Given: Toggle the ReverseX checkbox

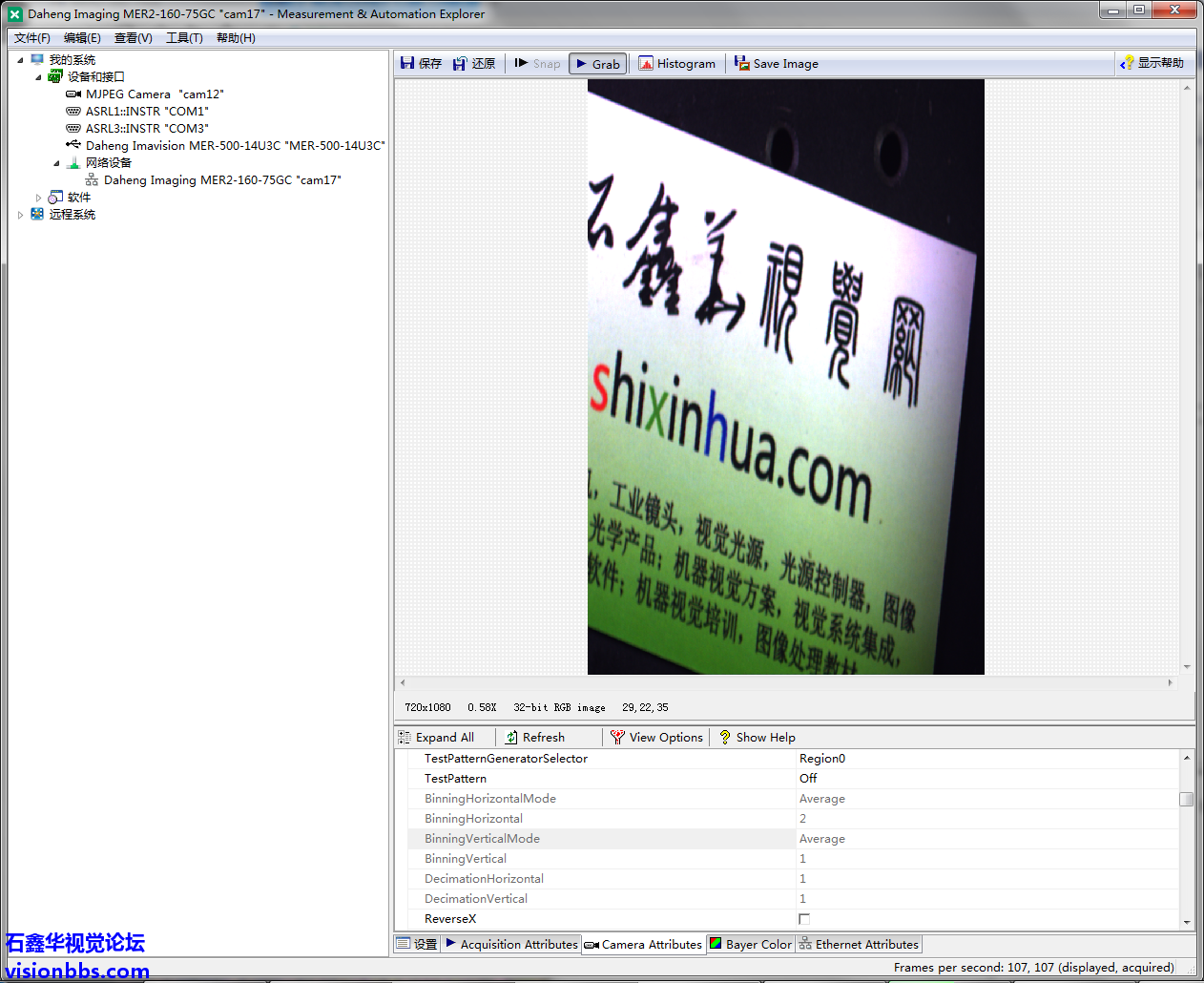Looking at the screenshot, I should [x=804, y=919].
